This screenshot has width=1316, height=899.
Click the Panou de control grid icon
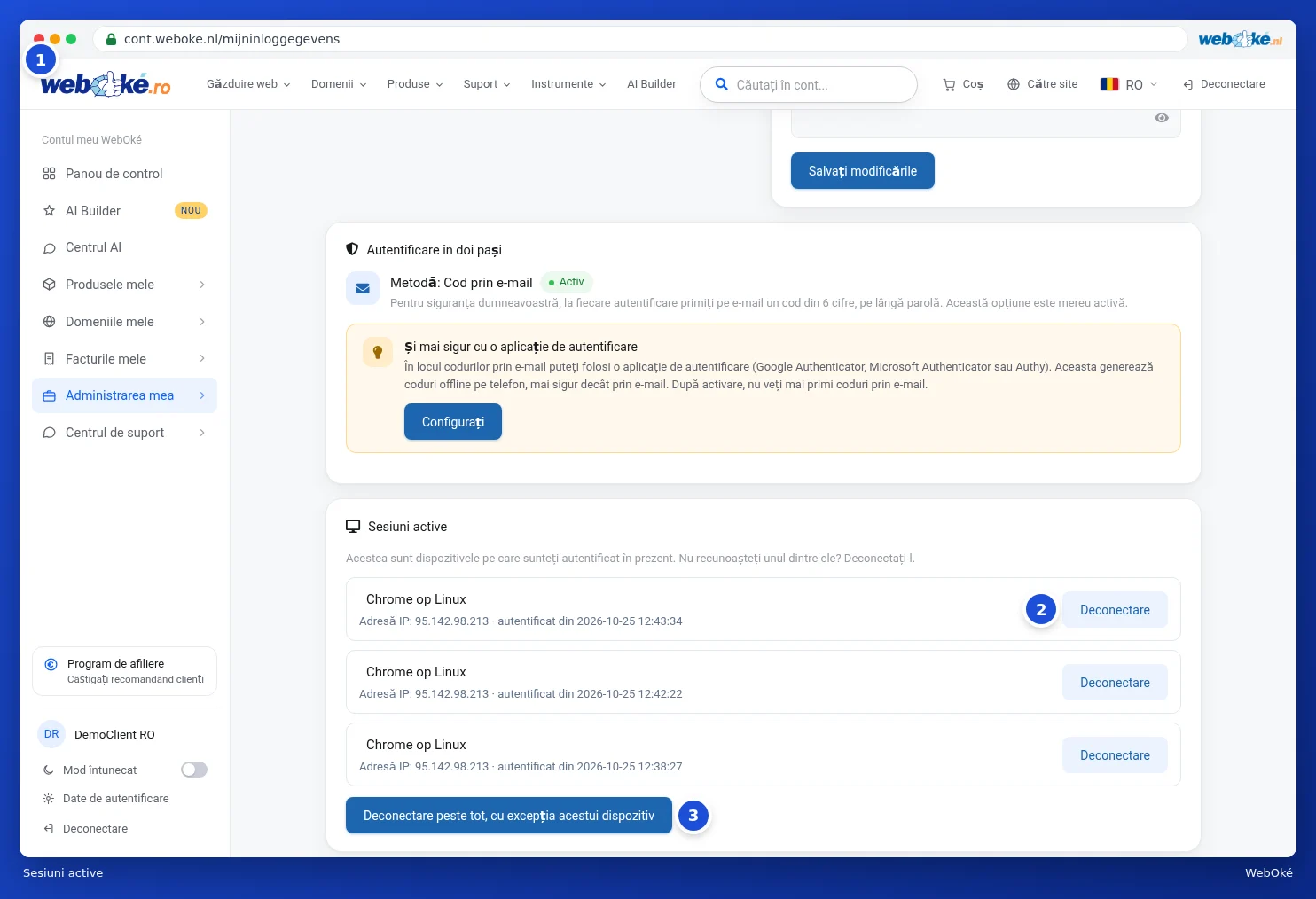(x=50, y=174)
